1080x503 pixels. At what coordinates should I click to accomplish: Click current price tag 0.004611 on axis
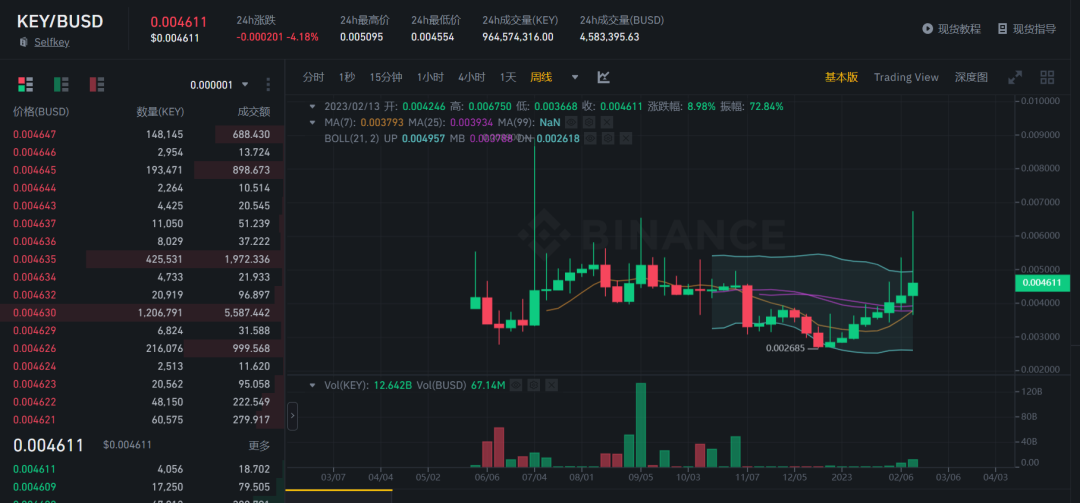click(x=1042, y=283)
